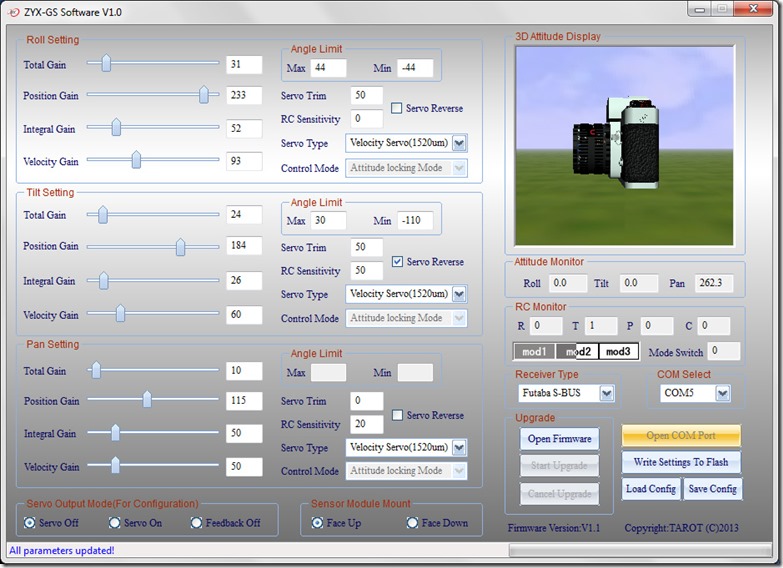
Task: Enable Servo Reverse in Roll Setting
Action: click(397, 108)
